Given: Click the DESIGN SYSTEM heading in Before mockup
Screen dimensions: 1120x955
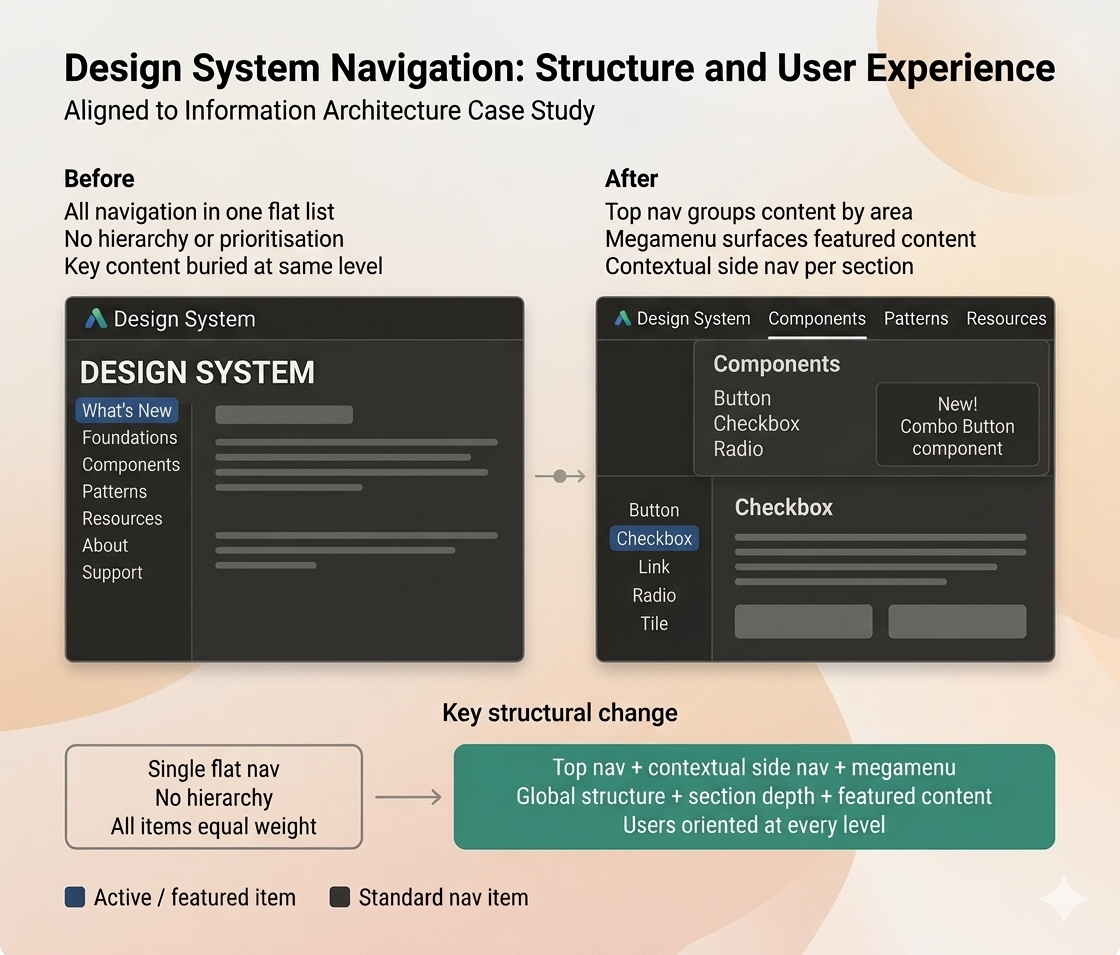Looking at the screenshot, I should (x=197, y=372).
